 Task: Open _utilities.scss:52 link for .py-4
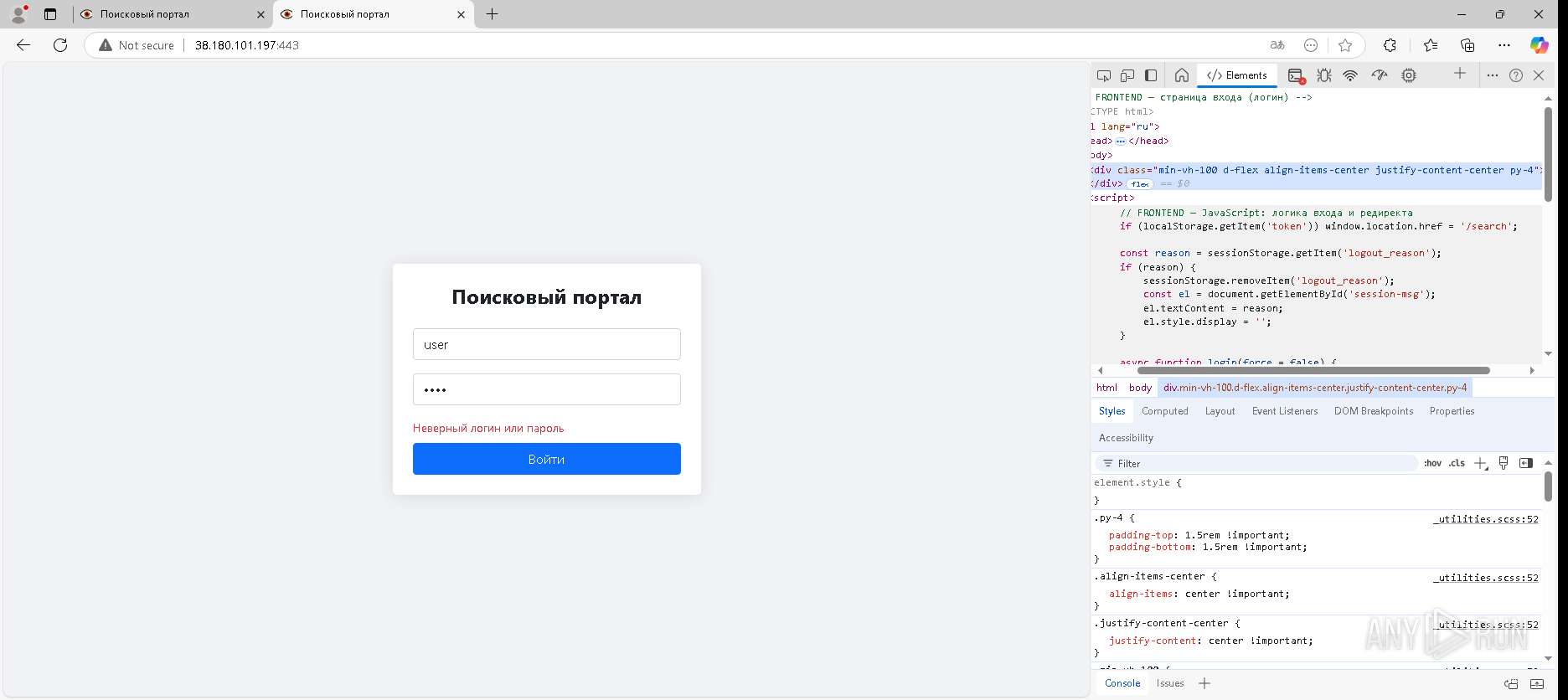(x=1486, y=519)
